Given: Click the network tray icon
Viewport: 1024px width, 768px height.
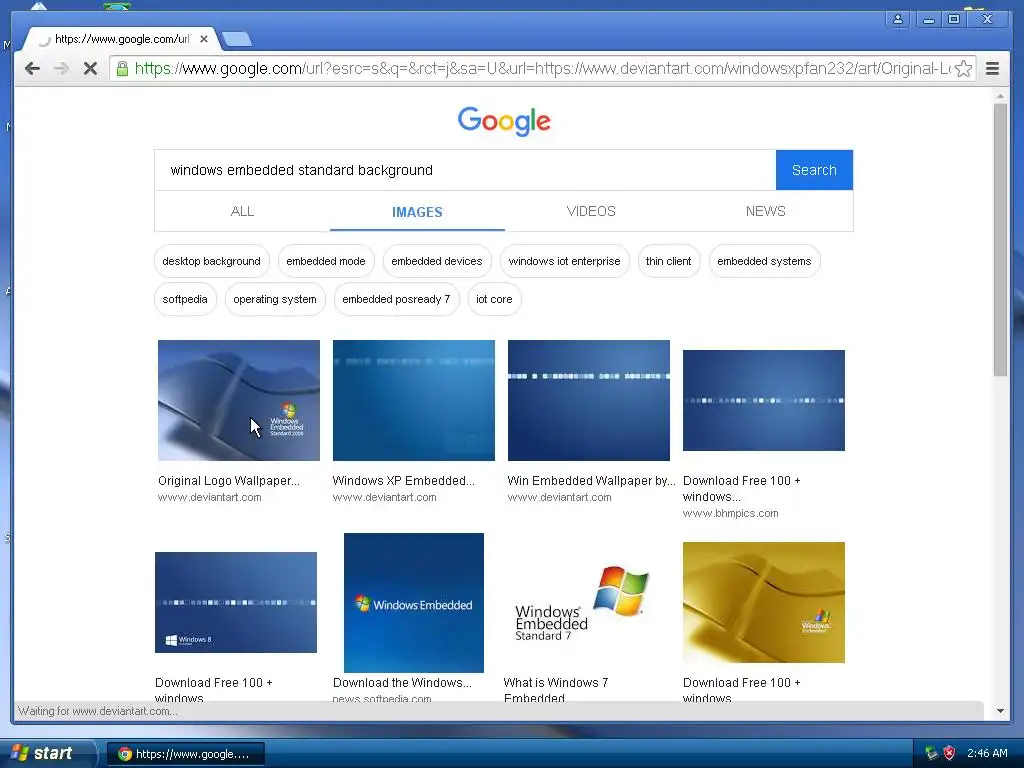Looking at the screenshot, I should (x=931, y=753).
